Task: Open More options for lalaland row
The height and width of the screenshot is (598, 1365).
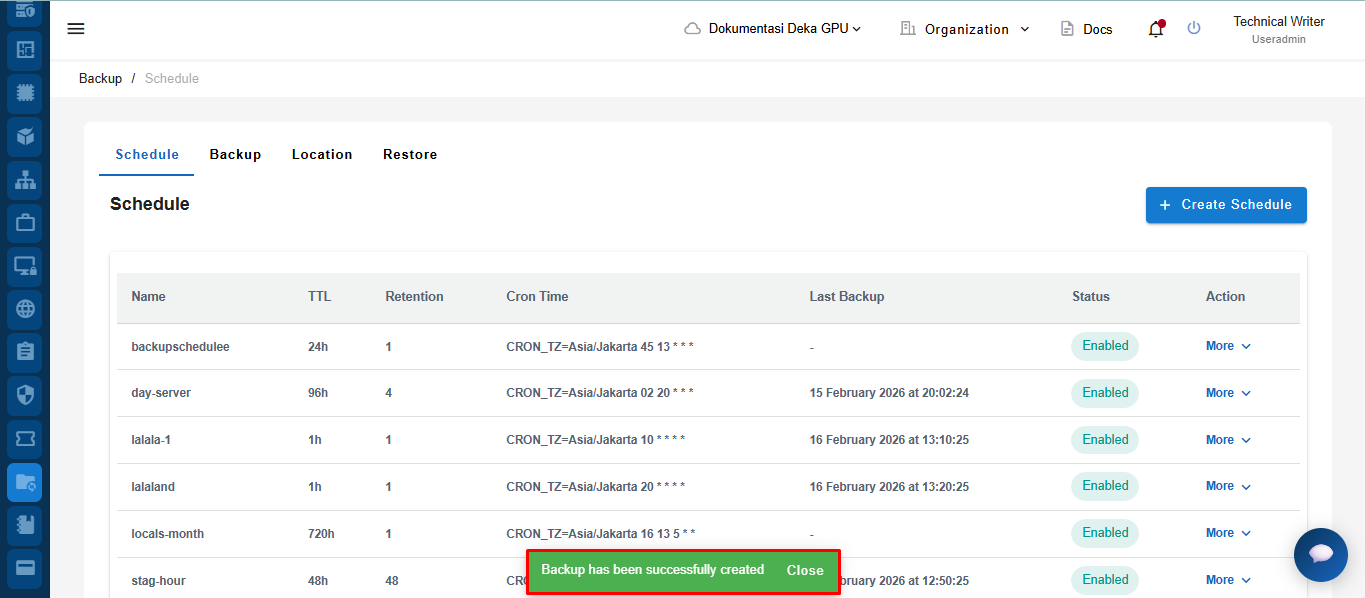Action: click(1228, 486)
